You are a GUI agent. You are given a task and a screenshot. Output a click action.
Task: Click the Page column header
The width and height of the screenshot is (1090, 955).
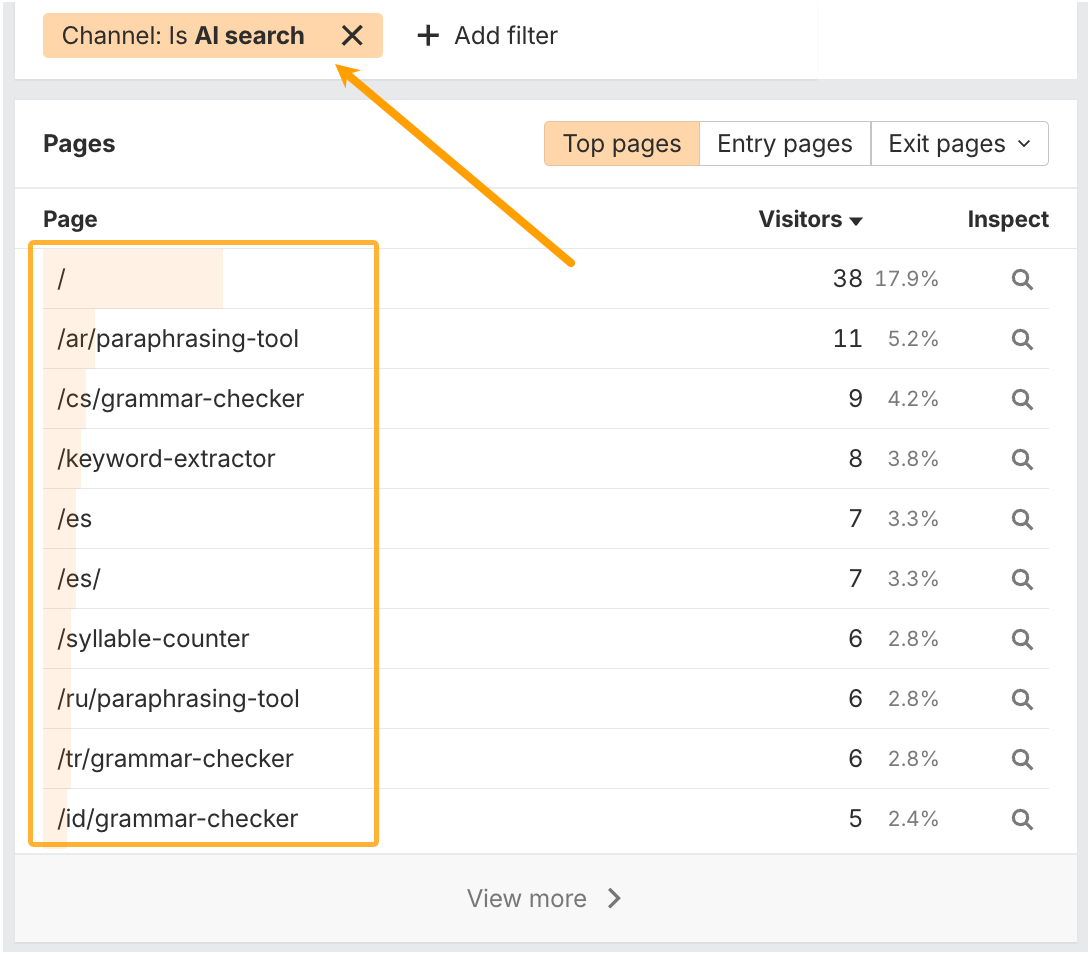[x=70, y=219]
